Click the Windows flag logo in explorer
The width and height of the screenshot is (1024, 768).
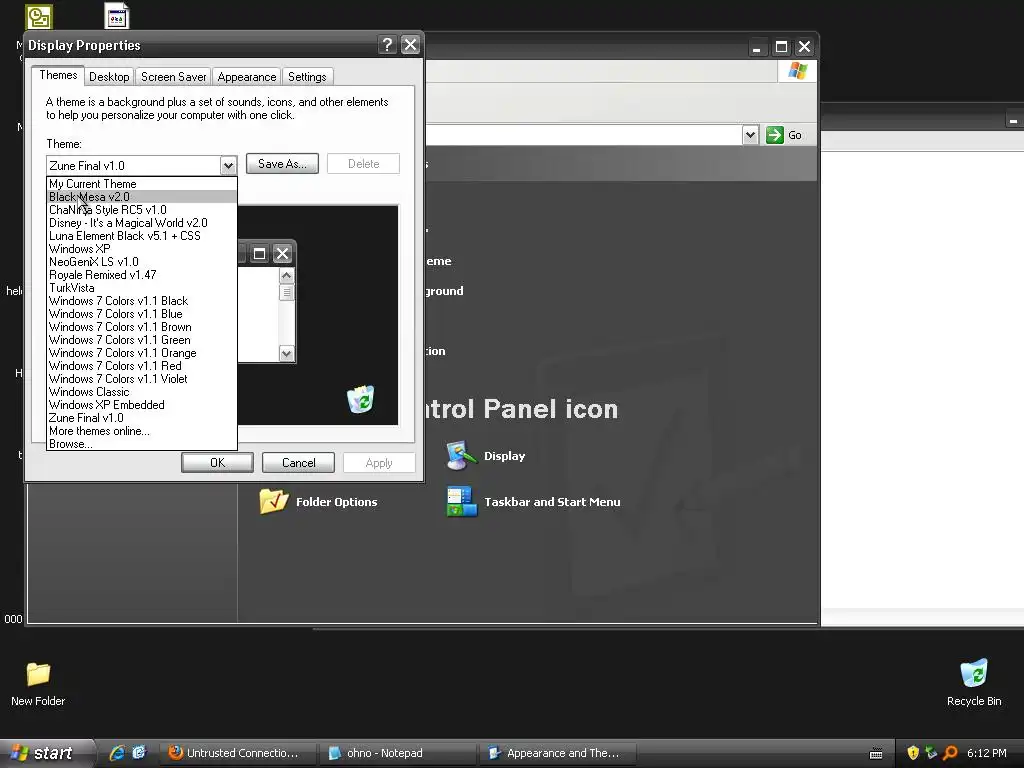click(797, 71)
